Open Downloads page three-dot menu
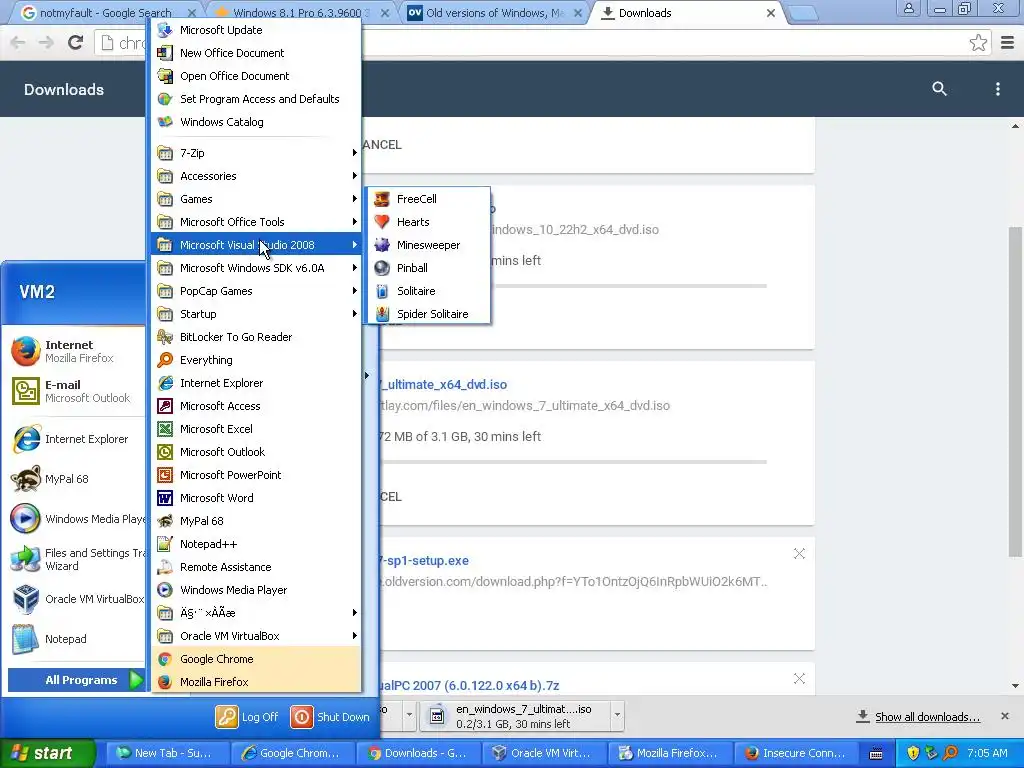 pyautogui.click(x=997, y=89)
